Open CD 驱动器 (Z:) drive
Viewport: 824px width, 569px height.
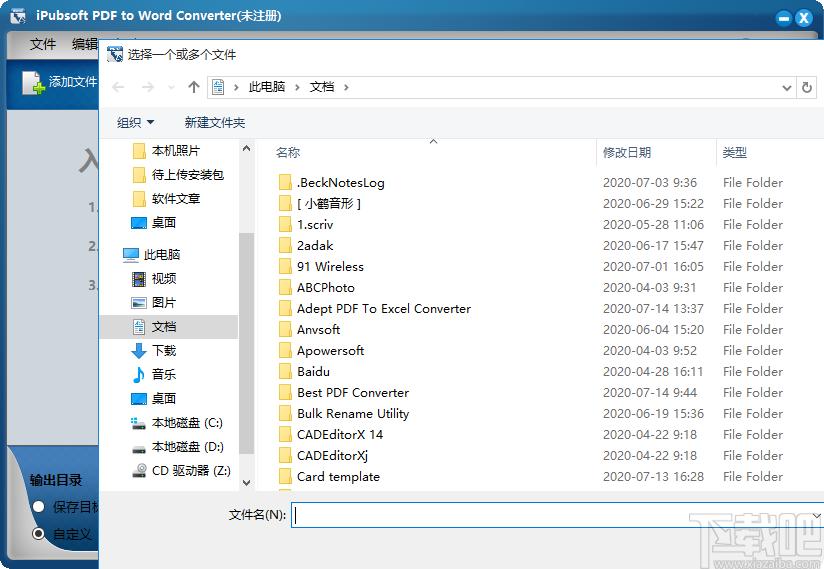181,471
